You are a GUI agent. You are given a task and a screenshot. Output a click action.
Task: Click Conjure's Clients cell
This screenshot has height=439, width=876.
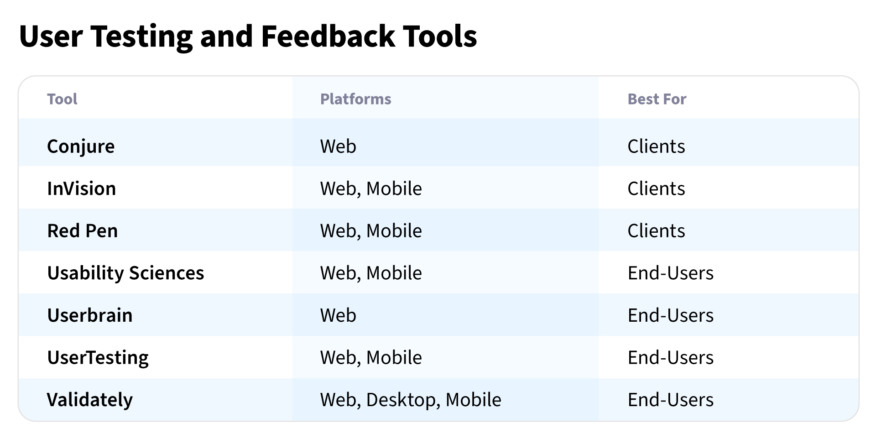tap(656, 146)
